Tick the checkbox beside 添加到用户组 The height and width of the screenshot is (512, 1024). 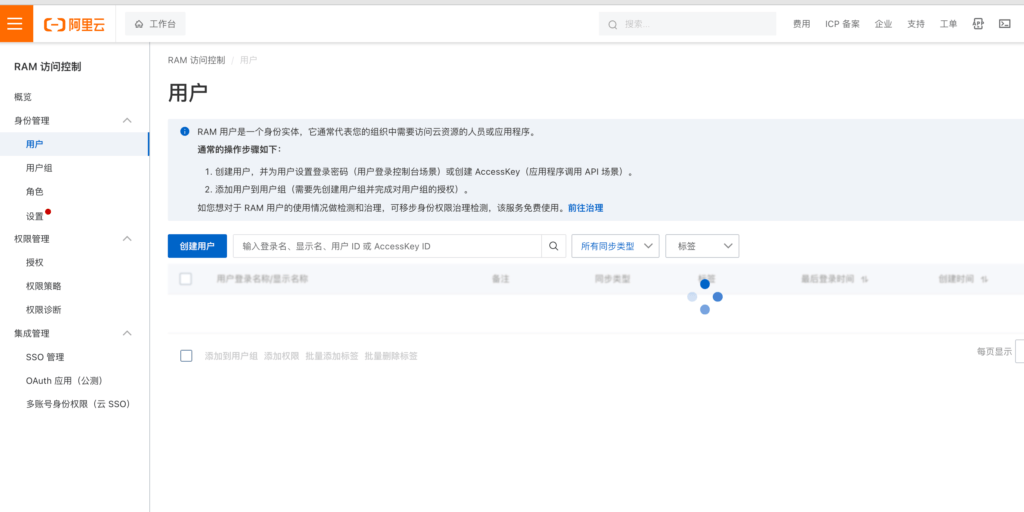tap(186, 356)
